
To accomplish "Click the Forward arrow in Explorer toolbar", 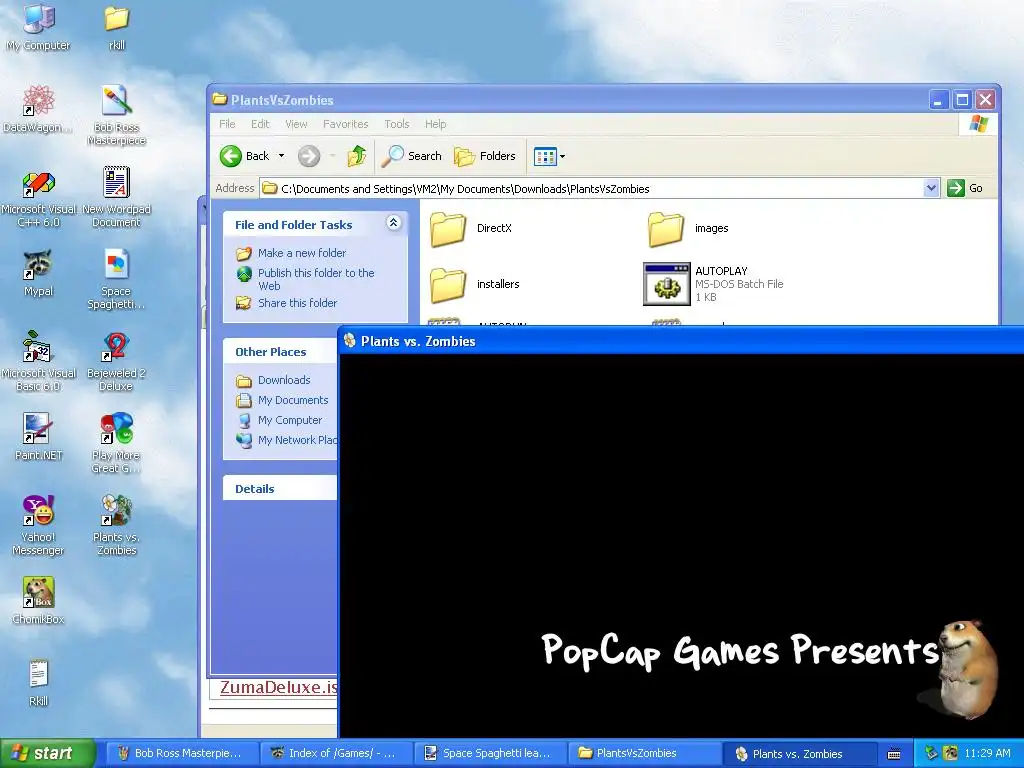I will coord(309,156).
